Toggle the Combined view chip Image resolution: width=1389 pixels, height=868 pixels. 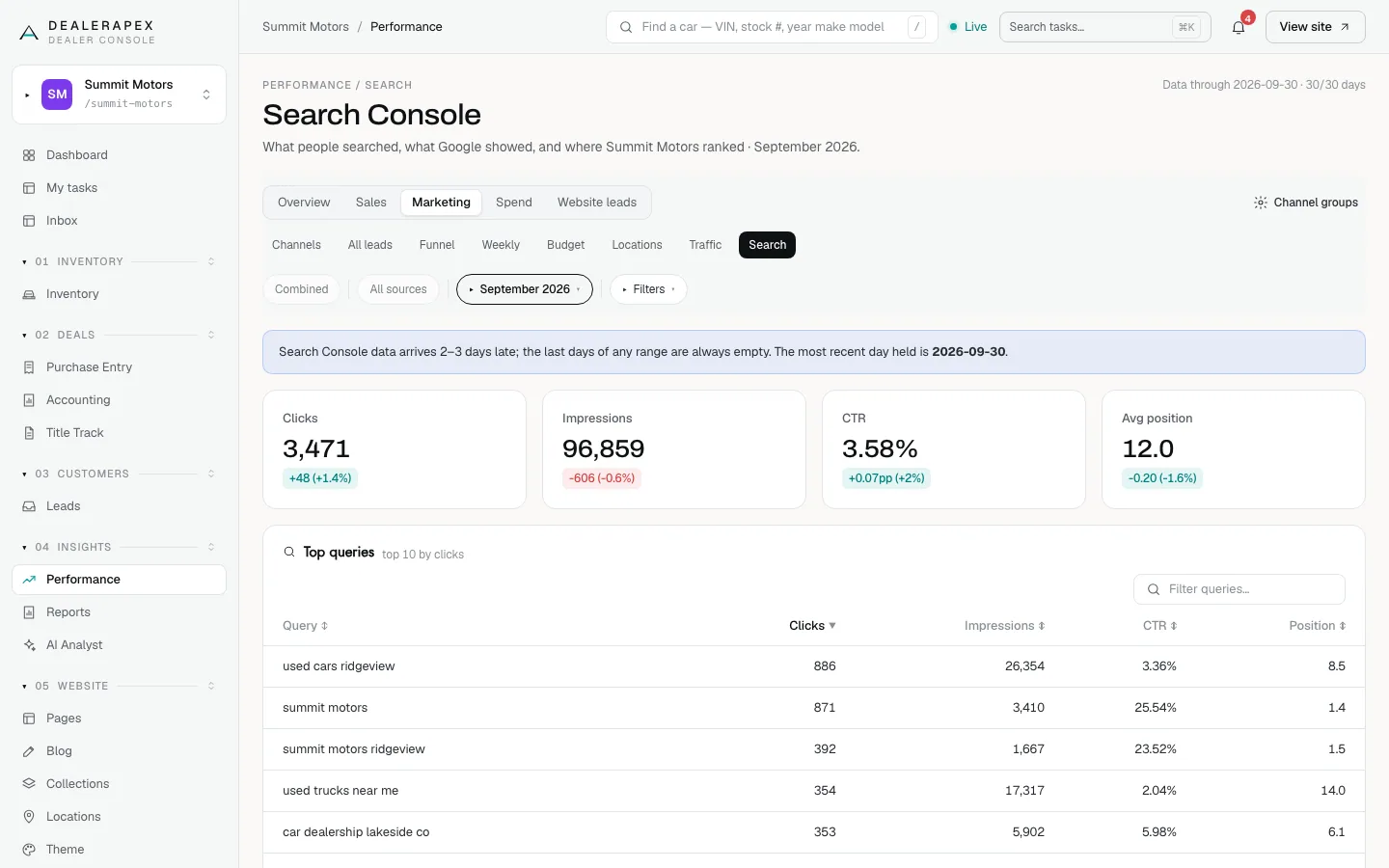(x=301, y=289)
